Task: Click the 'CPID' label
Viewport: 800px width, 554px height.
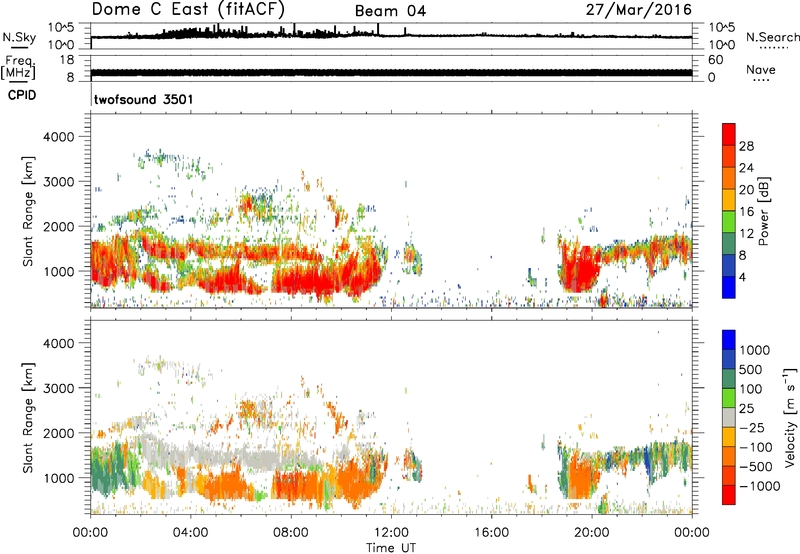Action: [x=22, y=95]
